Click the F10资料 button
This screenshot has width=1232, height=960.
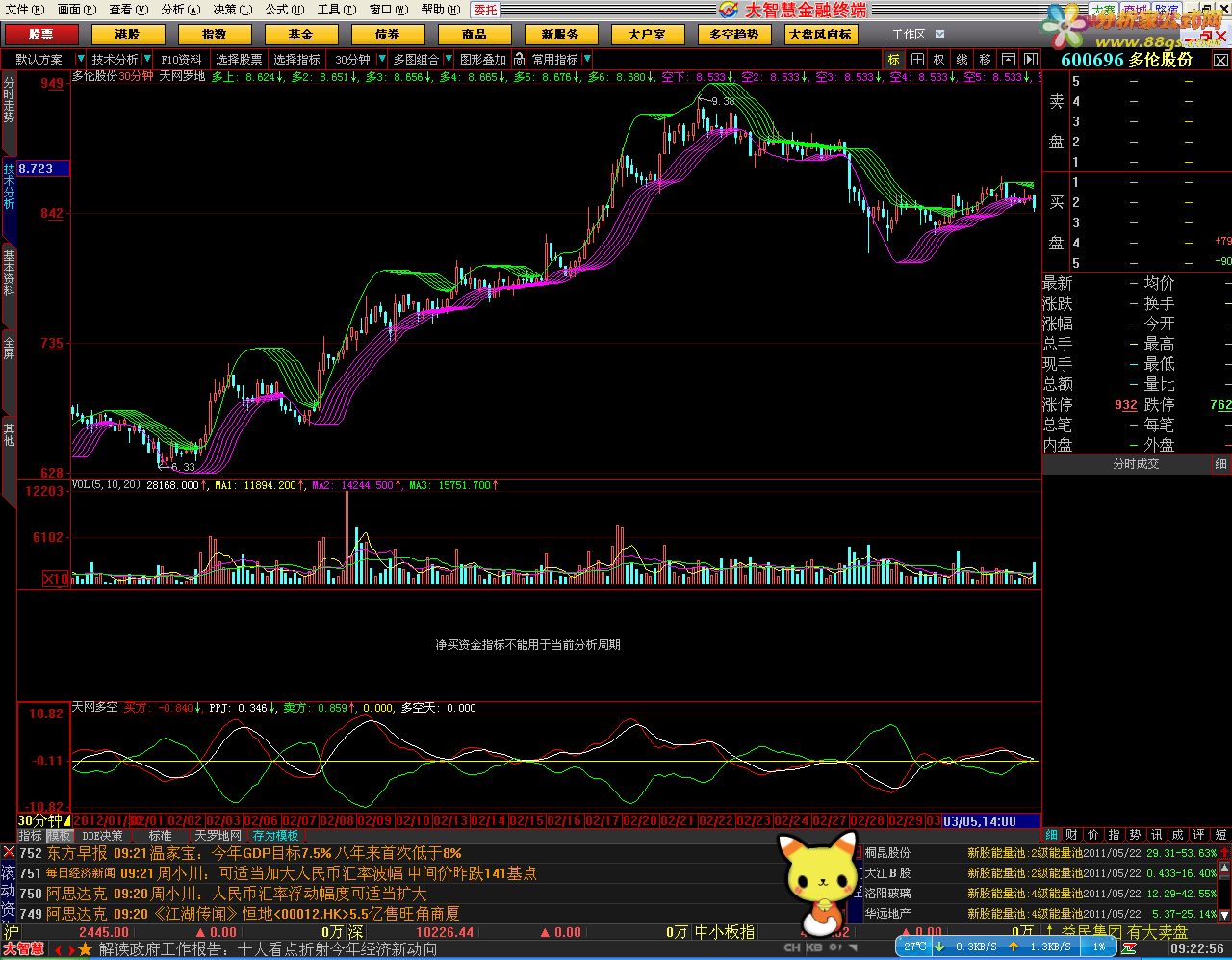(182, 59)
